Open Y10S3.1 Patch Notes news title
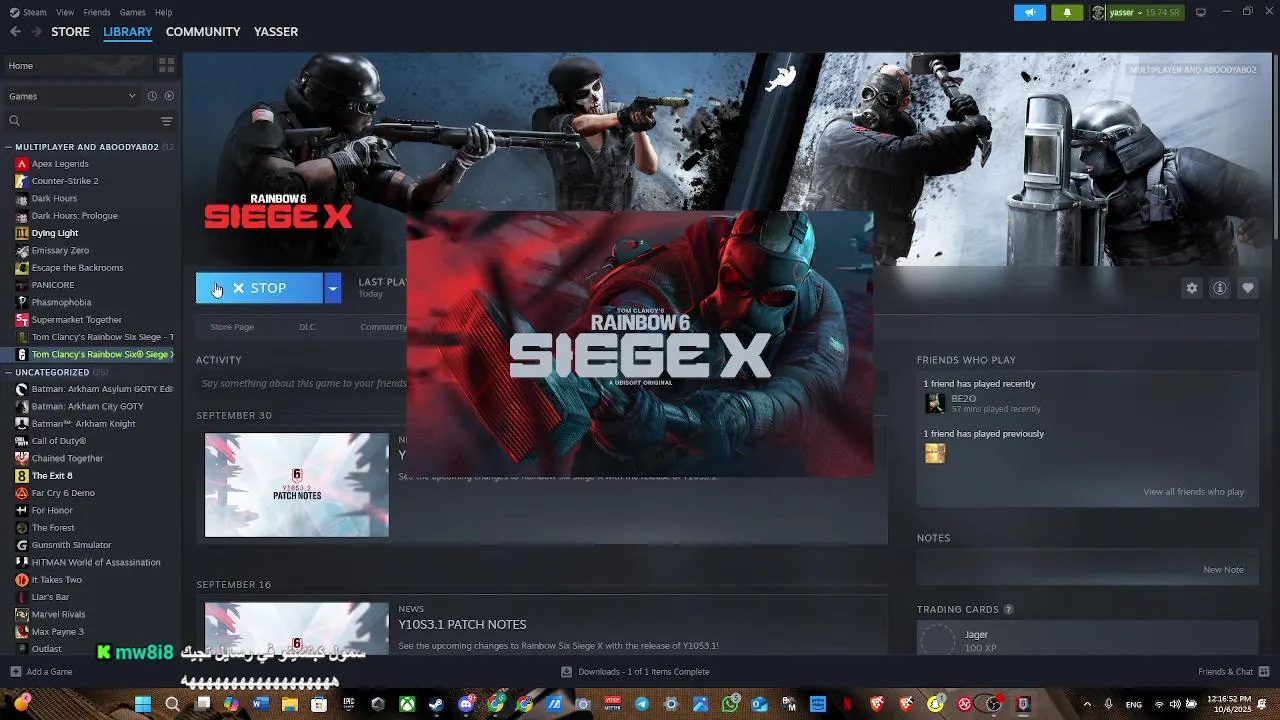Screen dimensions: 1280x720 tap(462, 624)
